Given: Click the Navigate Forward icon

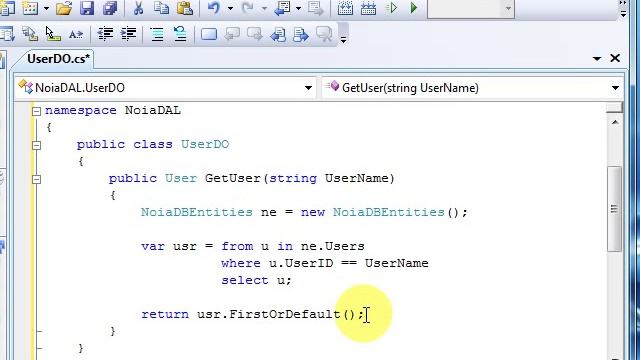Looking at the screenshot, I should click(316, 8).
